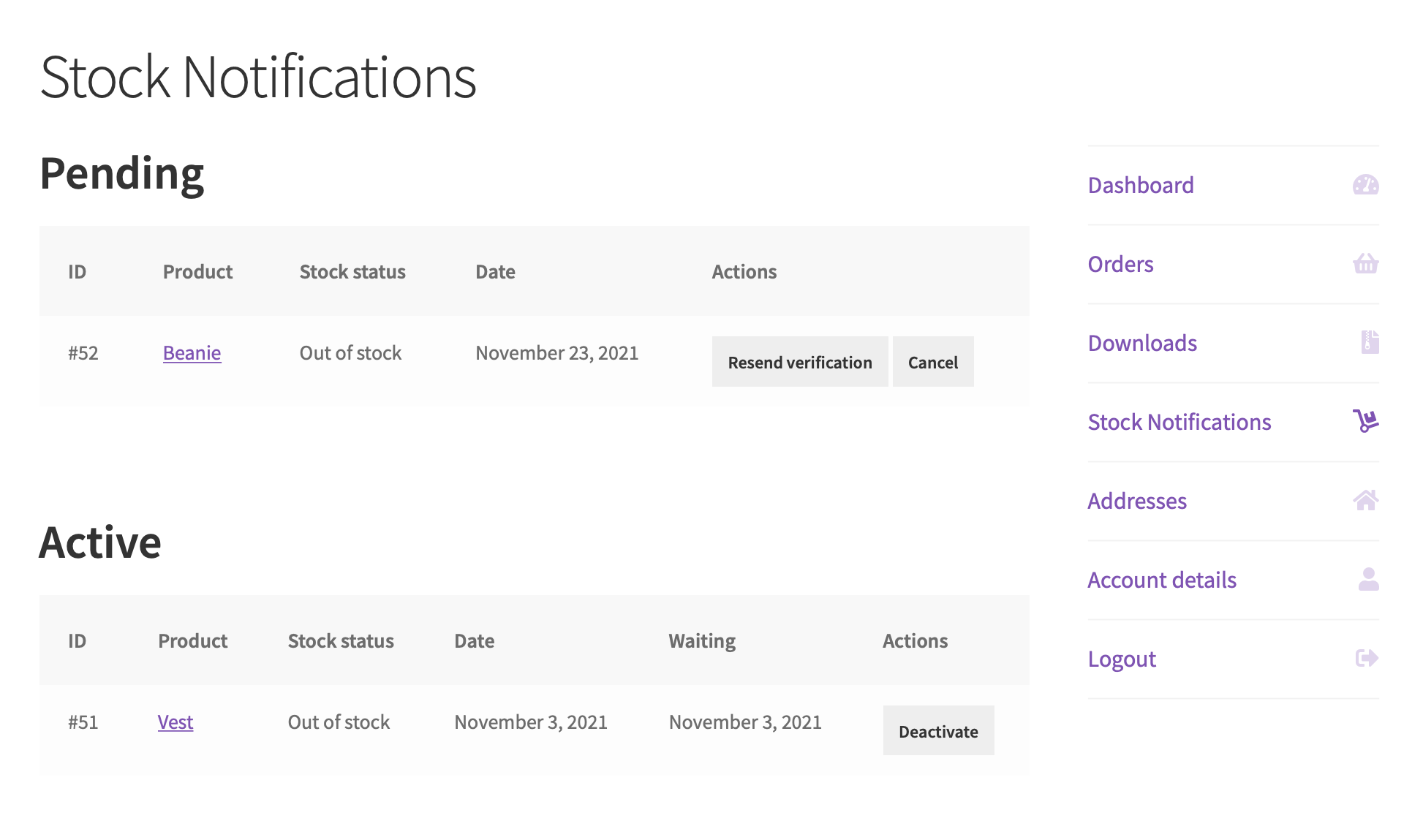Image resolution: width=1423 pixels, height=840 pixels.
Task: Click the Stock Notifications cart icon
Action: coord(1365,421)
